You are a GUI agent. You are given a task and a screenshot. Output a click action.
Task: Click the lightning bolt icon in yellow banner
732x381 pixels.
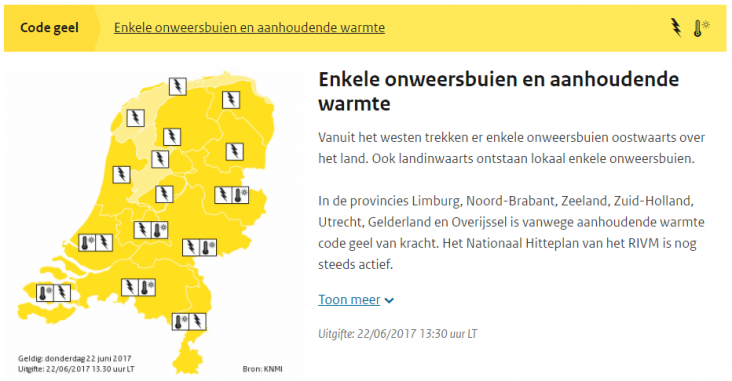tap(676, 28)
